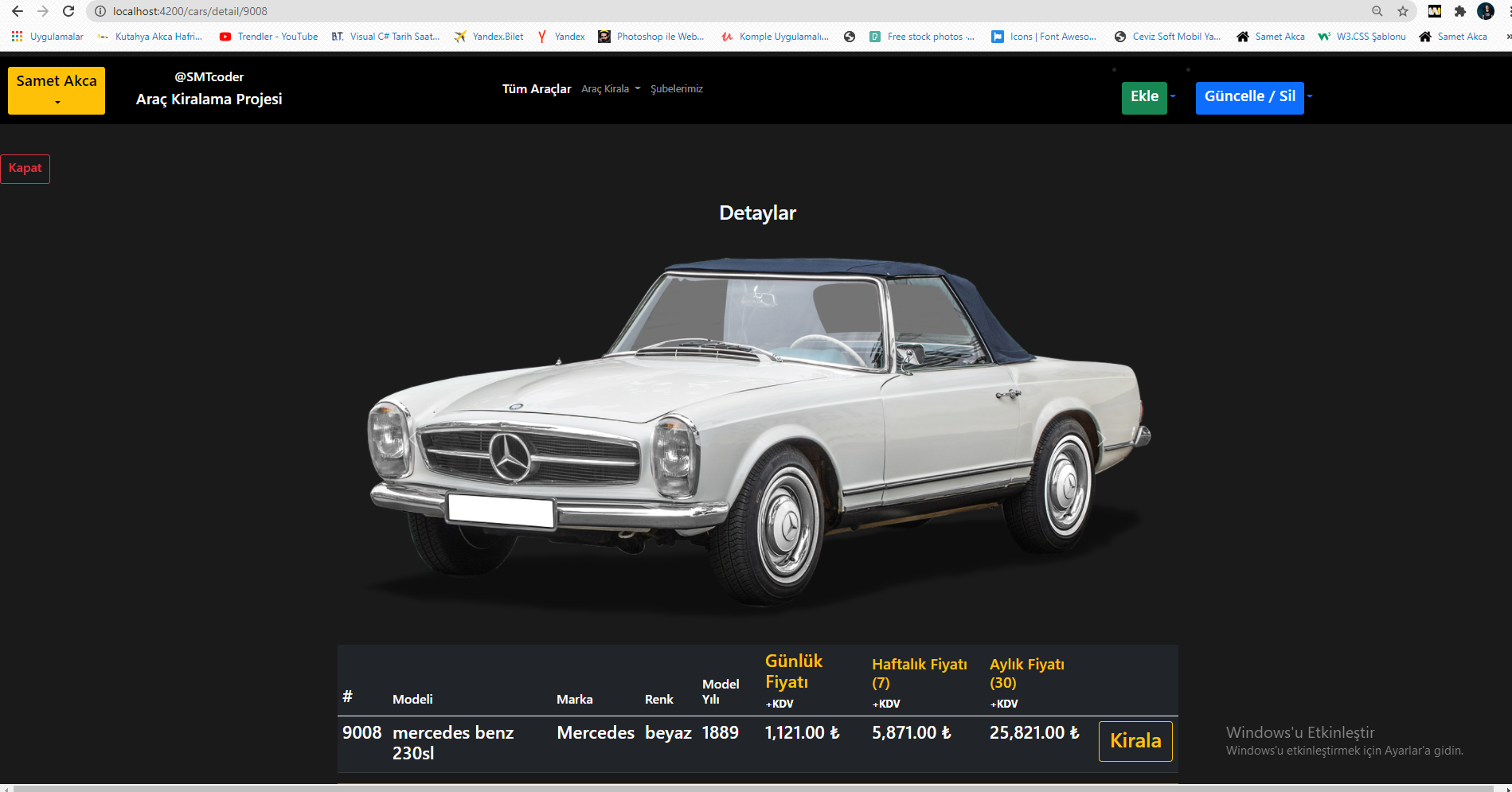Click the Kirala button
The height and width of the screenshot is (792, 1512).
pyautogui.click(x=1135, y=741)
